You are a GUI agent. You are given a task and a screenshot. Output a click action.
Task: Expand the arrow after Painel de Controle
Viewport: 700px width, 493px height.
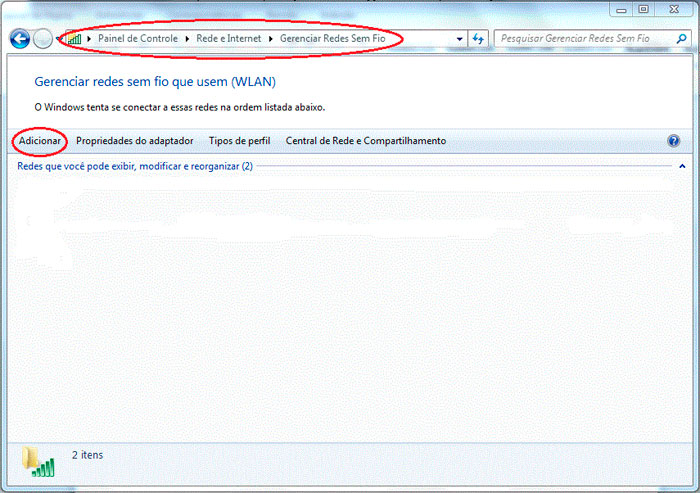click(187, 39)
